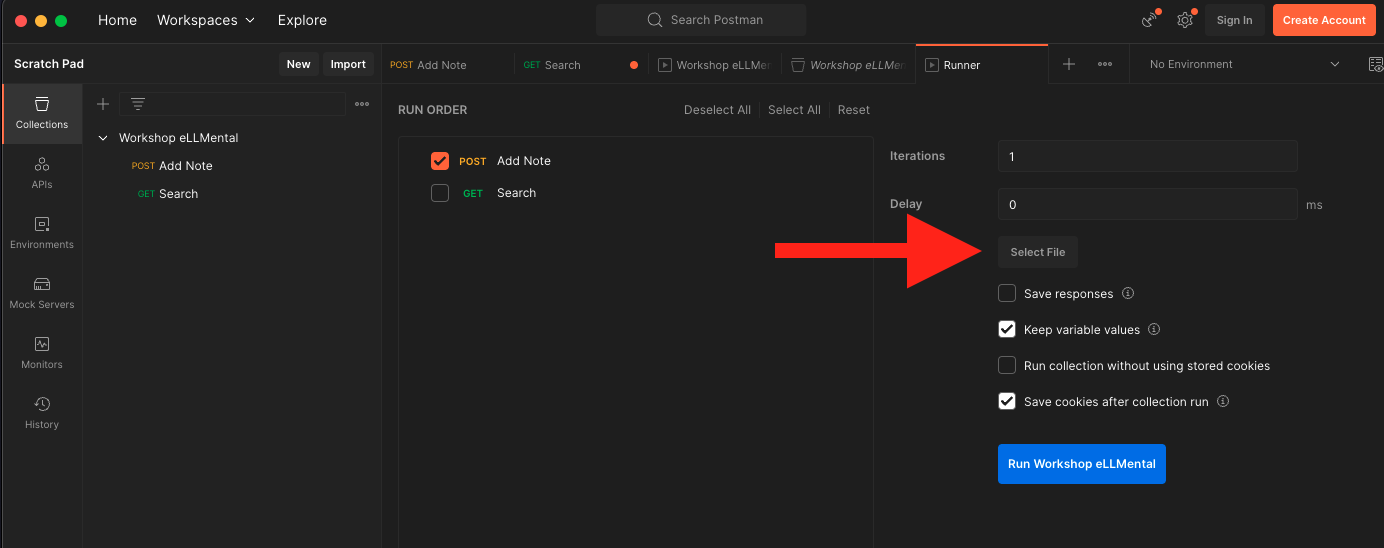Click the Create Account button
Viewport: 1384px width, 548px height.
[1324, 20]
